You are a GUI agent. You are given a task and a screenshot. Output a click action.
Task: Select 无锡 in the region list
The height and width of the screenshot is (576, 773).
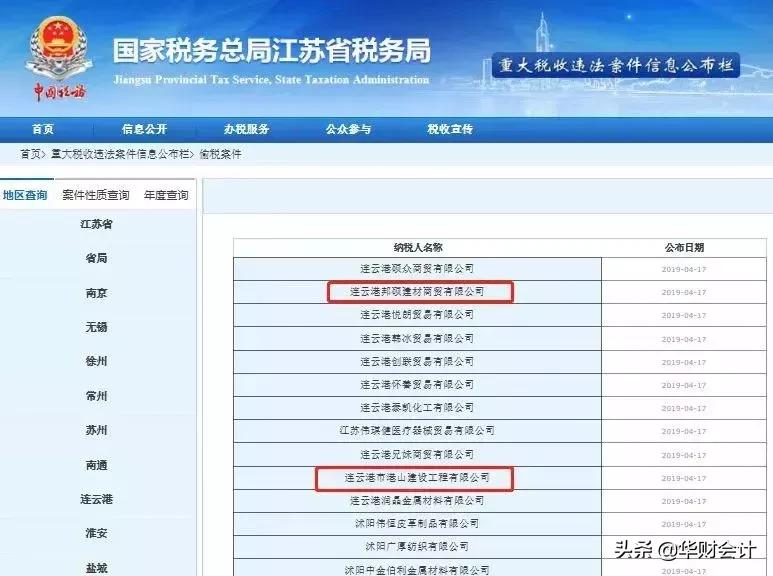[x=97, y=327]
